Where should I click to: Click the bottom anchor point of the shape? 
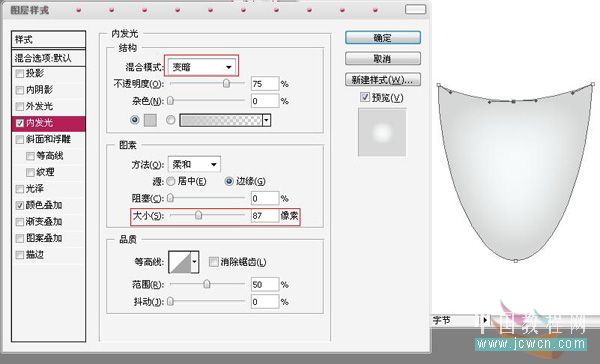point(515,261)
